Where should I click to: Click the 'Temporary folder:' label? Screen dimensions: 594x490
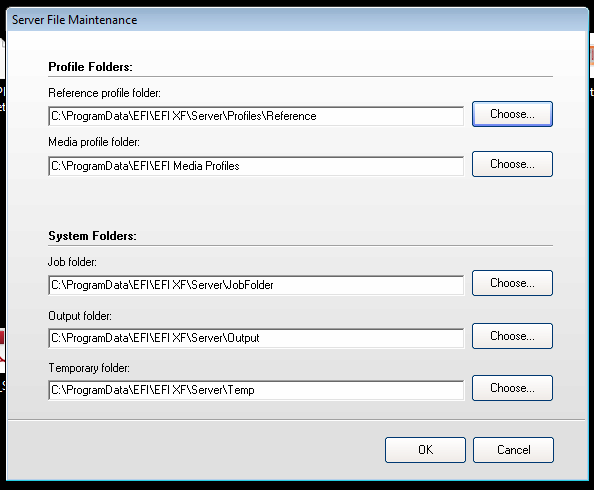pos(89,368)
